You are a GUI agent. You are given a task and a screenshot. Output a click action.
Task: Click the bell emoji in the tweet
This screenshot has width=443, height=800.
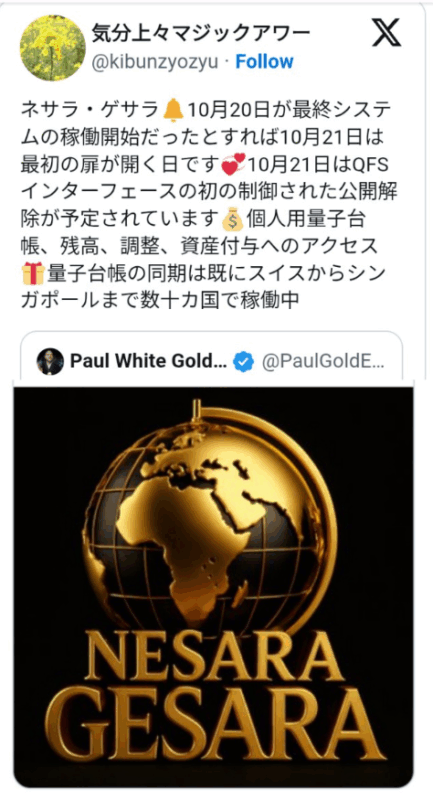pyautogui.click(x=174, y=110)
